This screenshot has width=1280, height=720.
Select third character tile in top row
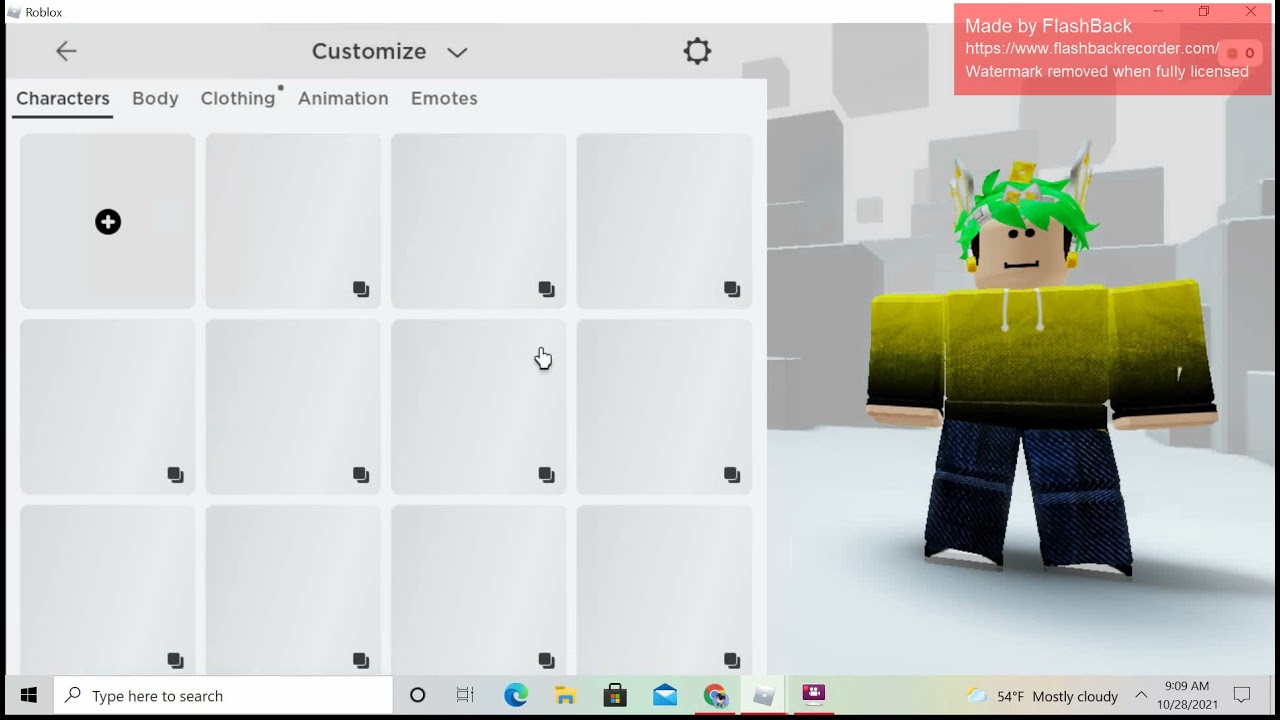click(x=479, y=221)
